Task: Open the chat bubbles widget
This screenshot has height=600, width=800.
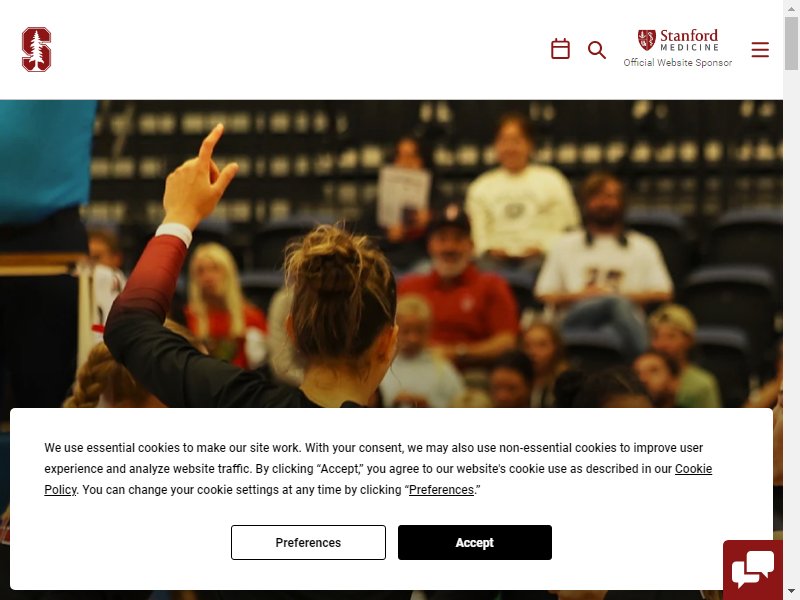Action: 753,569
